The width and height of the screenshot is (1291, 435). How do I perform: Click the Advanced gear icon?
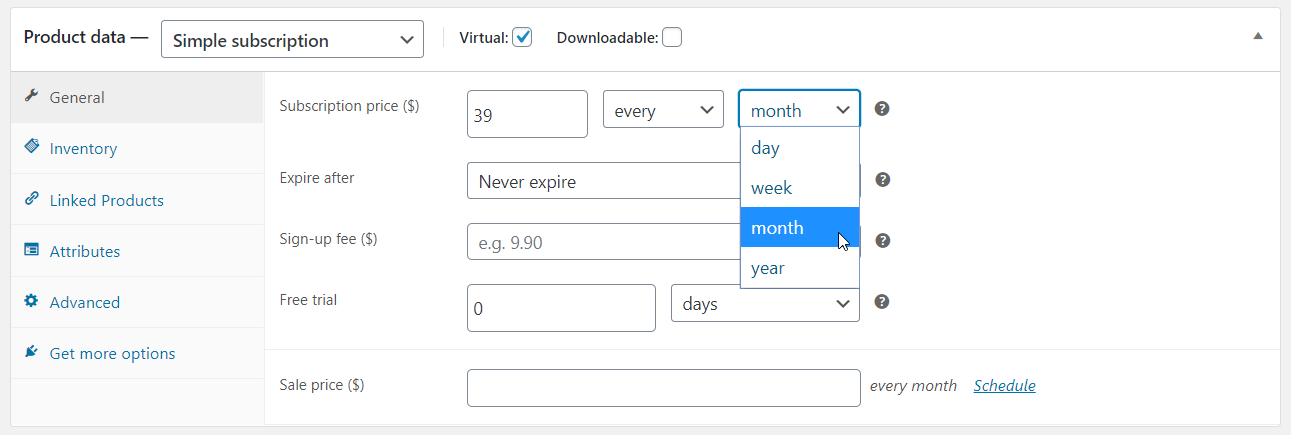click(31, 301)
